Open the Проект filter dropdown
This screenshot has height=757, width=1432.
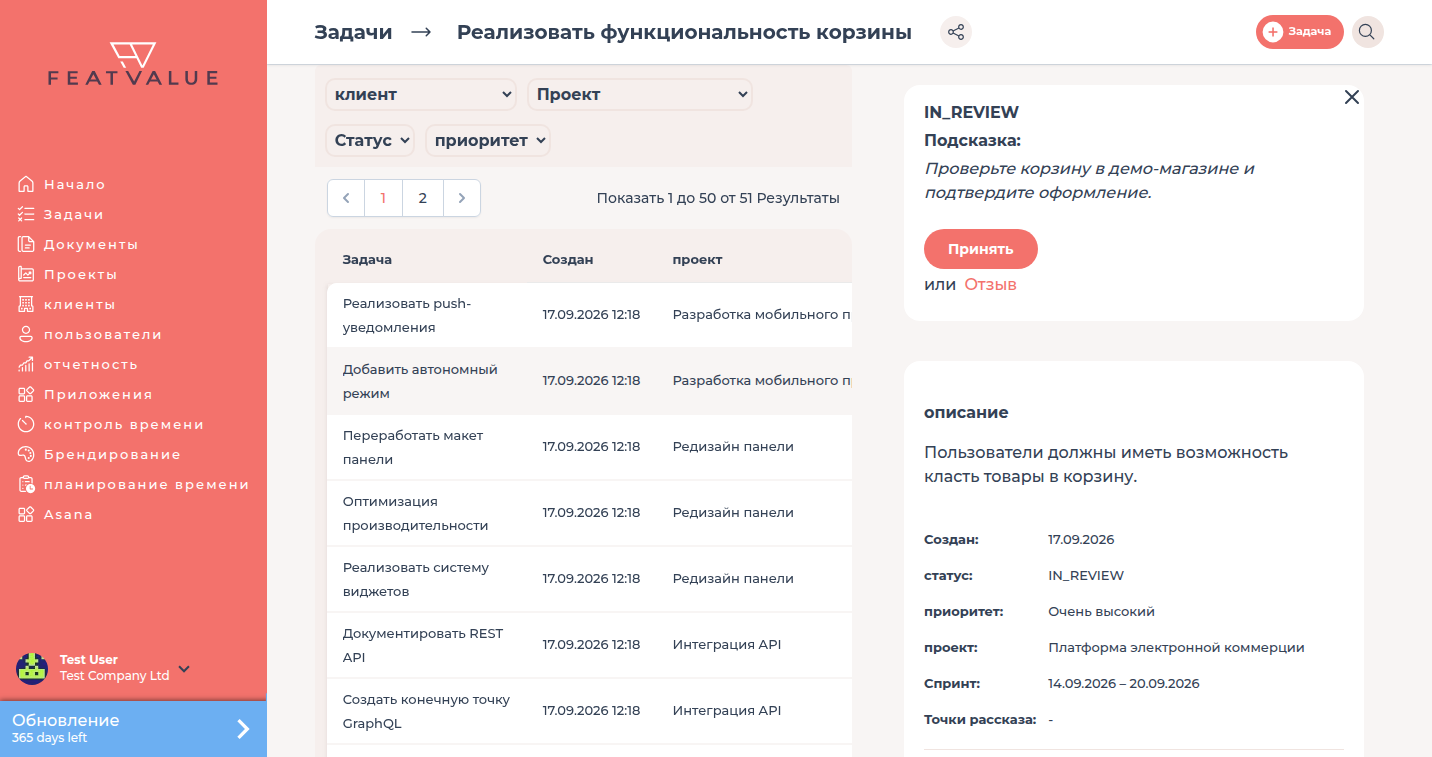click(640, 95)
